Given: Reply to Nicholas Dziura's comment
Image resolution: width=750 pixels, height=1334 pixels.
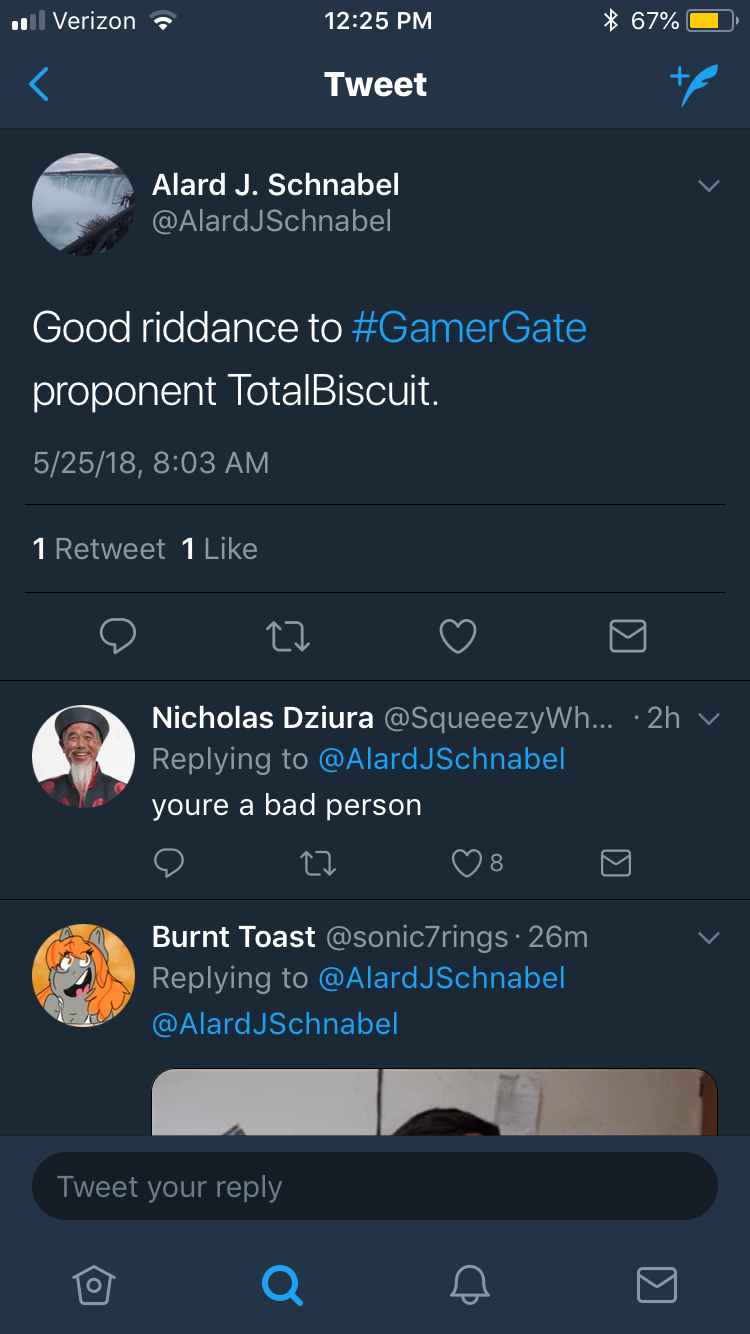Looking at the screenshot, I should [169, 863].
